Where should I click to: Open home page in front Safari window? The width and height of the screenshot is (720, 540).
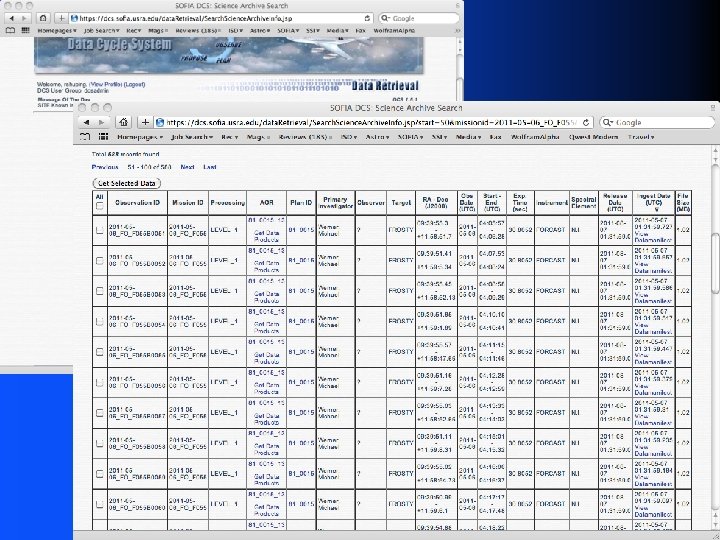pos(123,123)
